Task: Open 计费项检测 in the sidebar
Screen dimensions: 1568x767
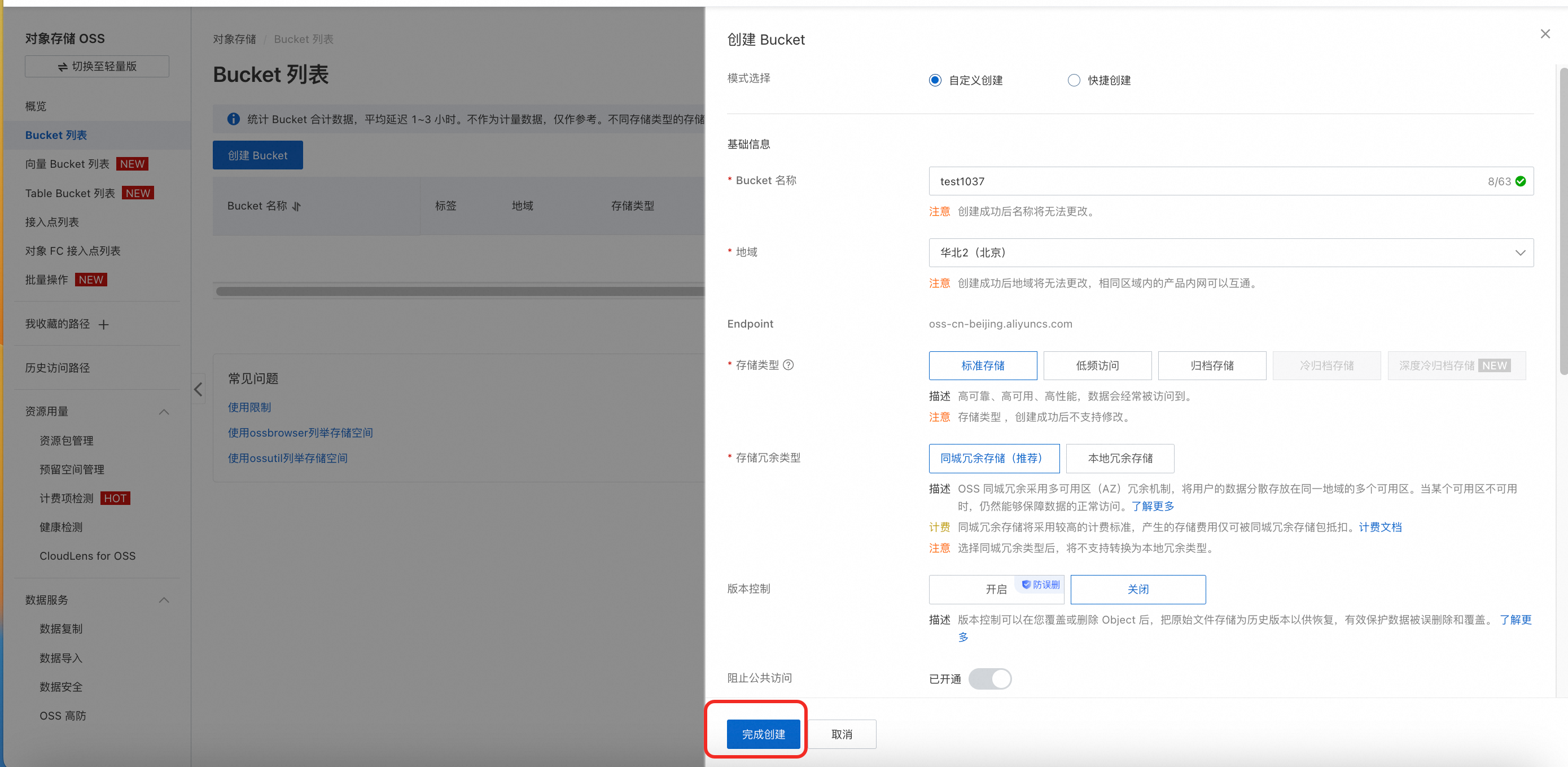Action: click(x=67, y=498)
